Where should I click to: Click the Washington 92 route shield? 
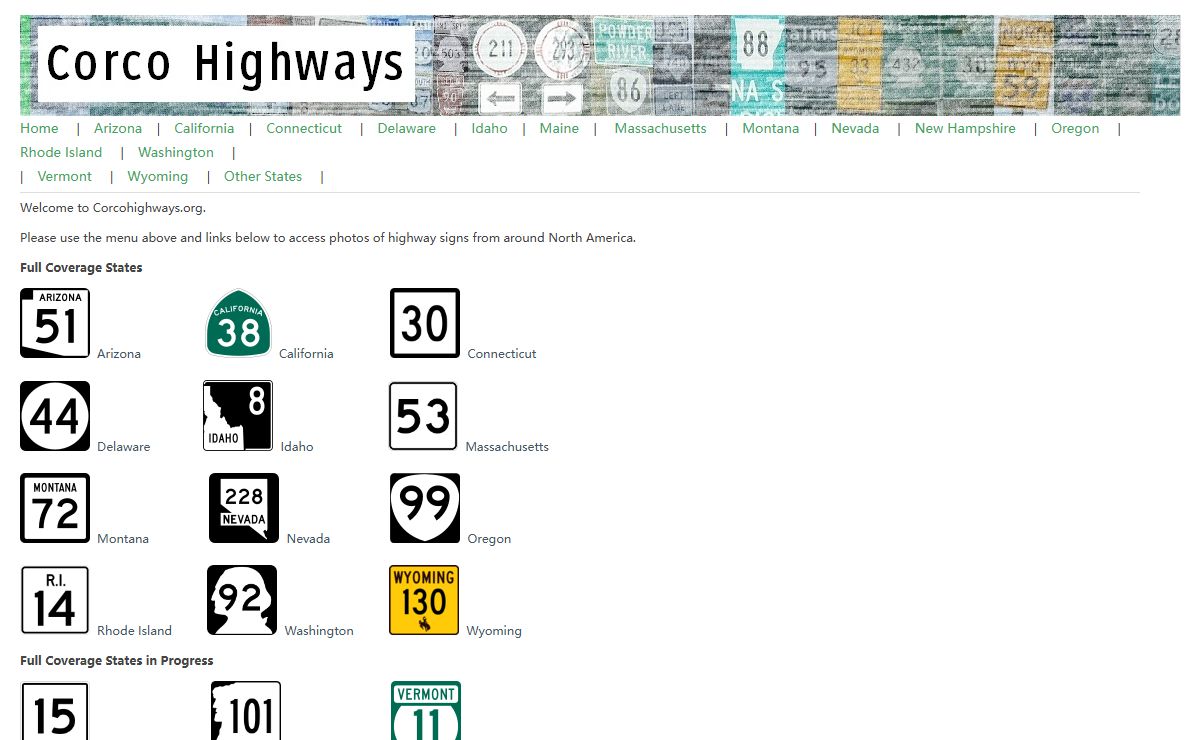click(242, 600)
